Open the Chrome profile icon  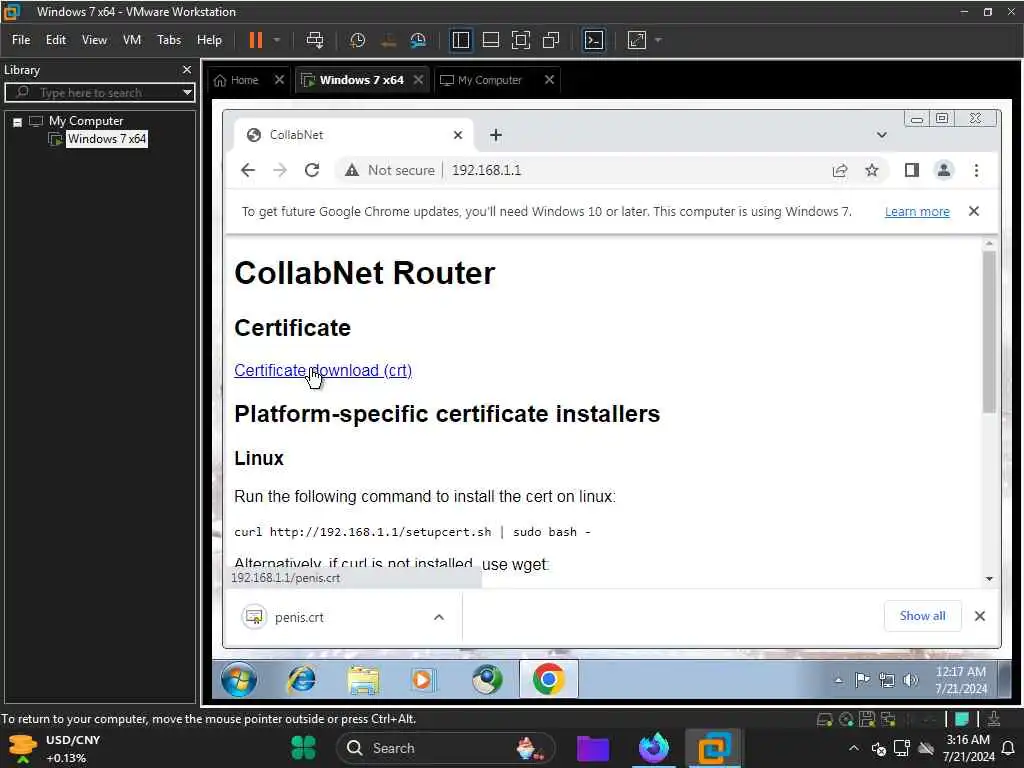click(944, 170)
